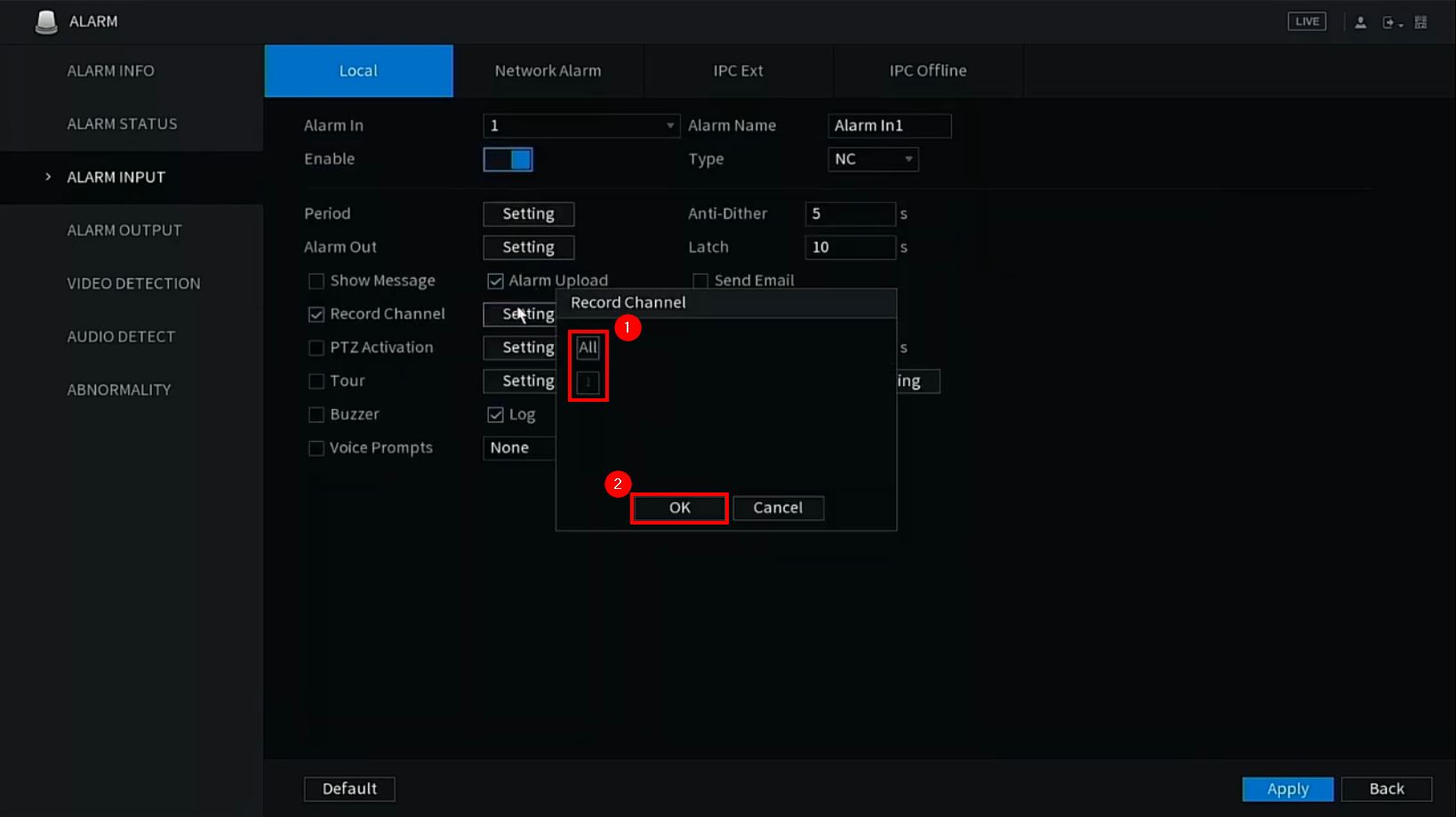
Task: Open the IPC Offline tab
Action: point(928,71)
